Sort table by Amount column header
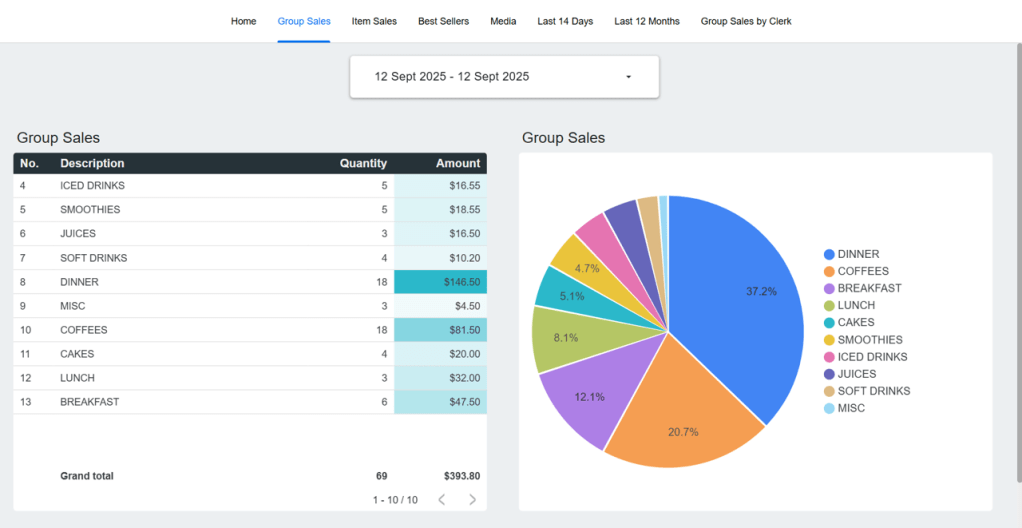Image resolution: width=1022 pixels, height=528 pixels. 458,163
